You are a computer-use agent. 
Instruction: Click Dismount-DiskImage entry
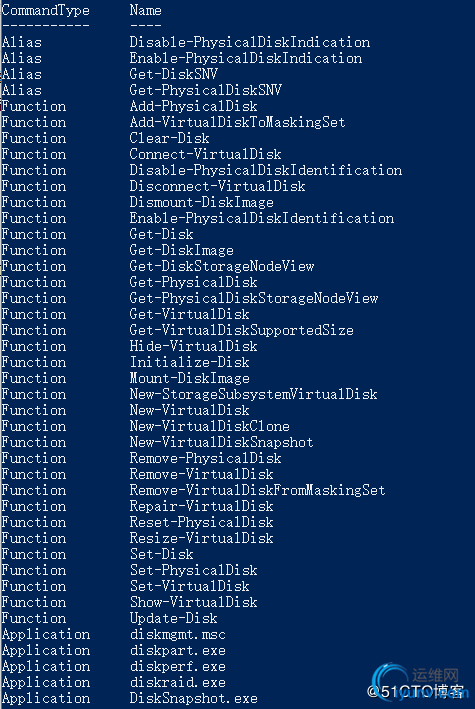tap(202, 202)
